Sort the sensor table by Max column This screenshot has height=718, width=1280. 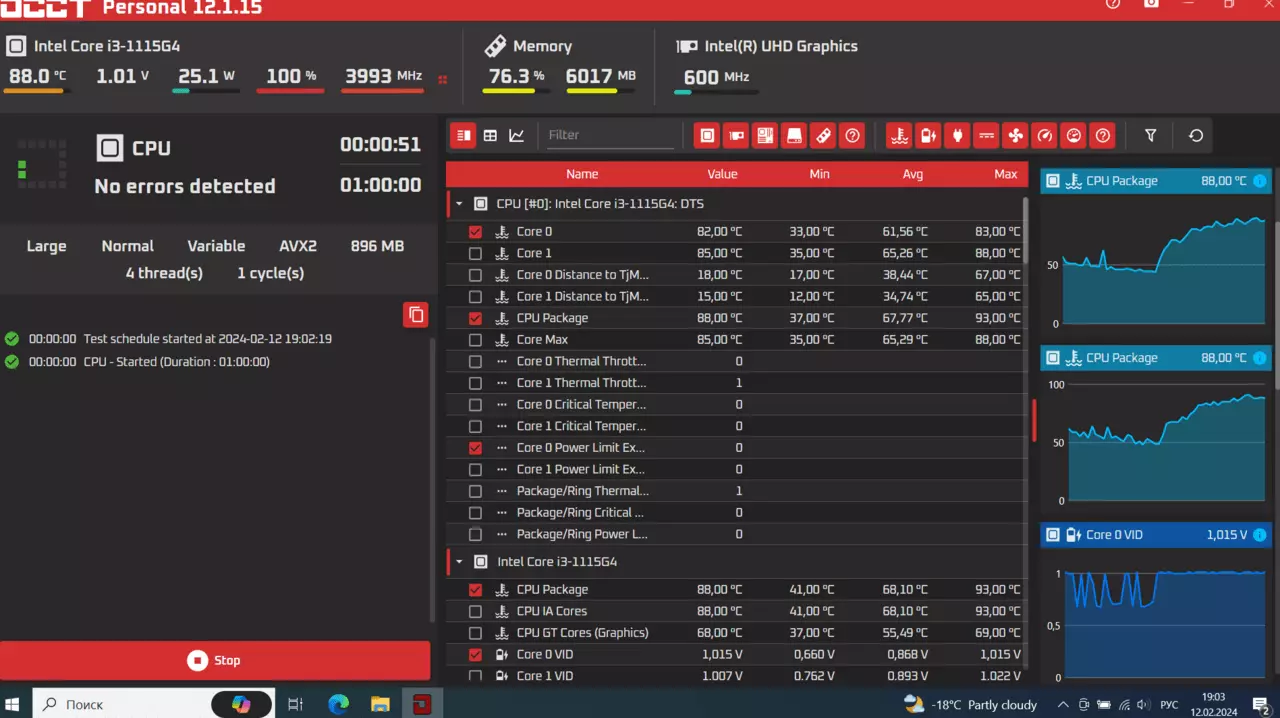click(1005, 174)
